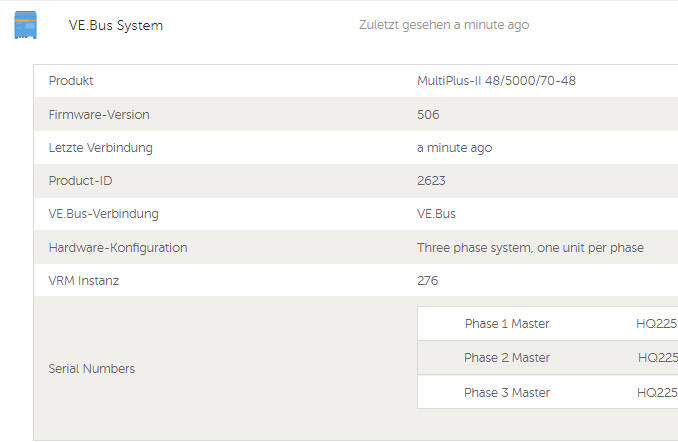Select the Hardware-Konfiguration row label

click(x=118, y=248)
